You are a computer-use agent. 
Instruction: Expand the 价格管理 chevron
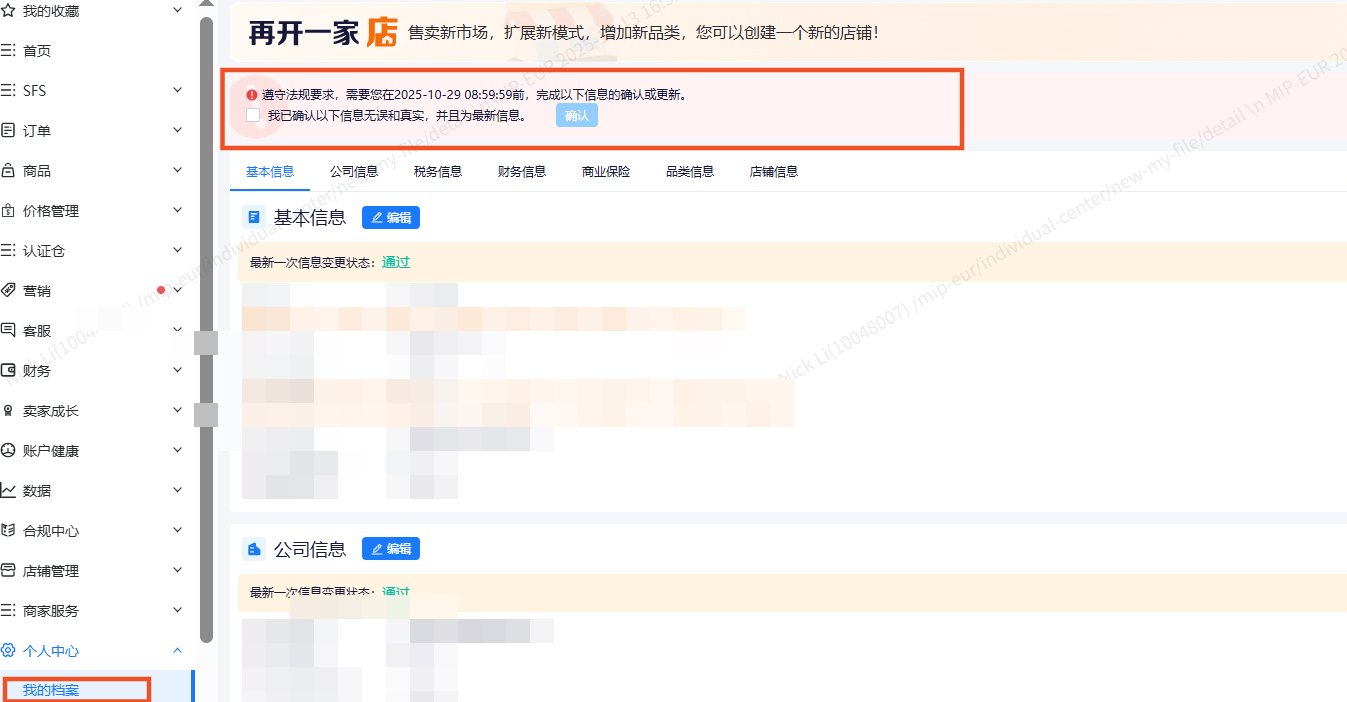178,210
